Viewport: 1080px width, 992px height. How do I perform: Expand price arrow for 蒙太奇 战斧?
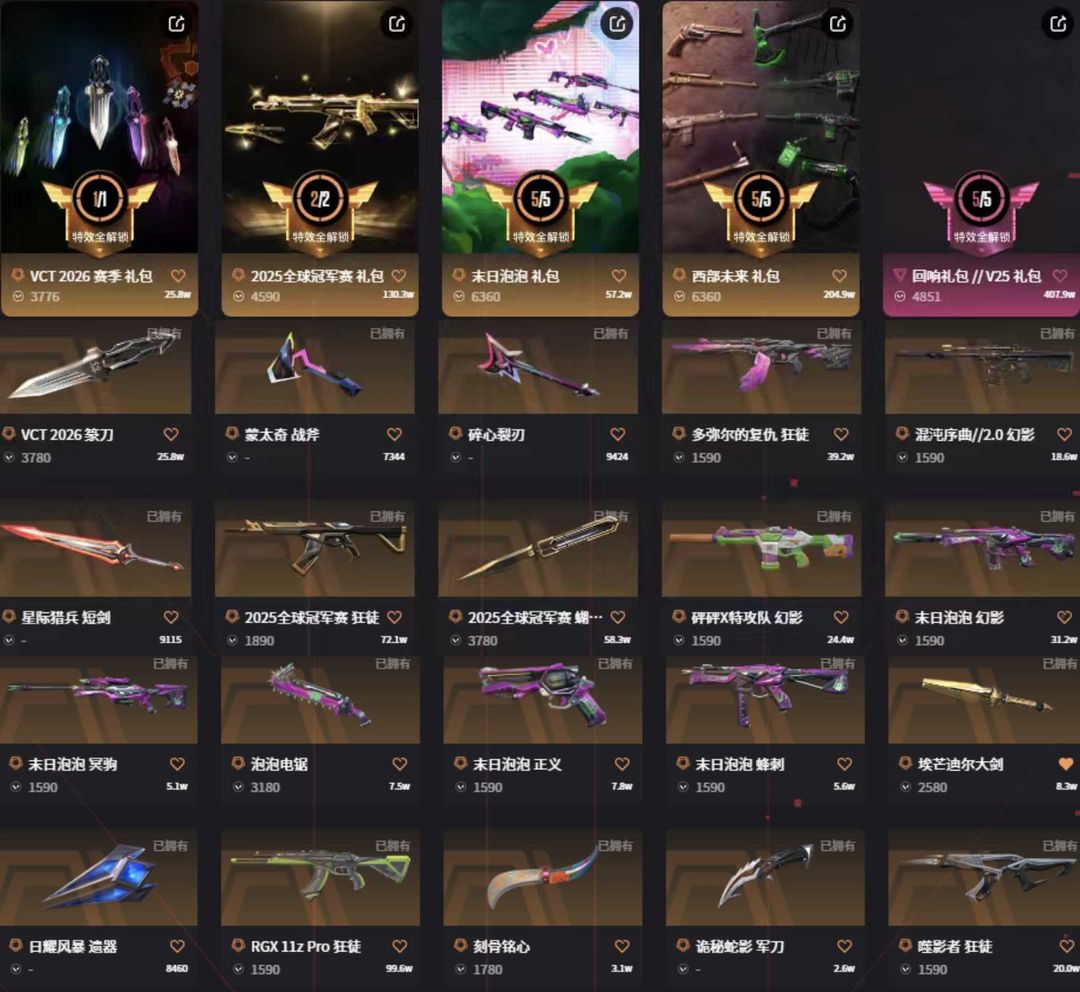[233, 457]
